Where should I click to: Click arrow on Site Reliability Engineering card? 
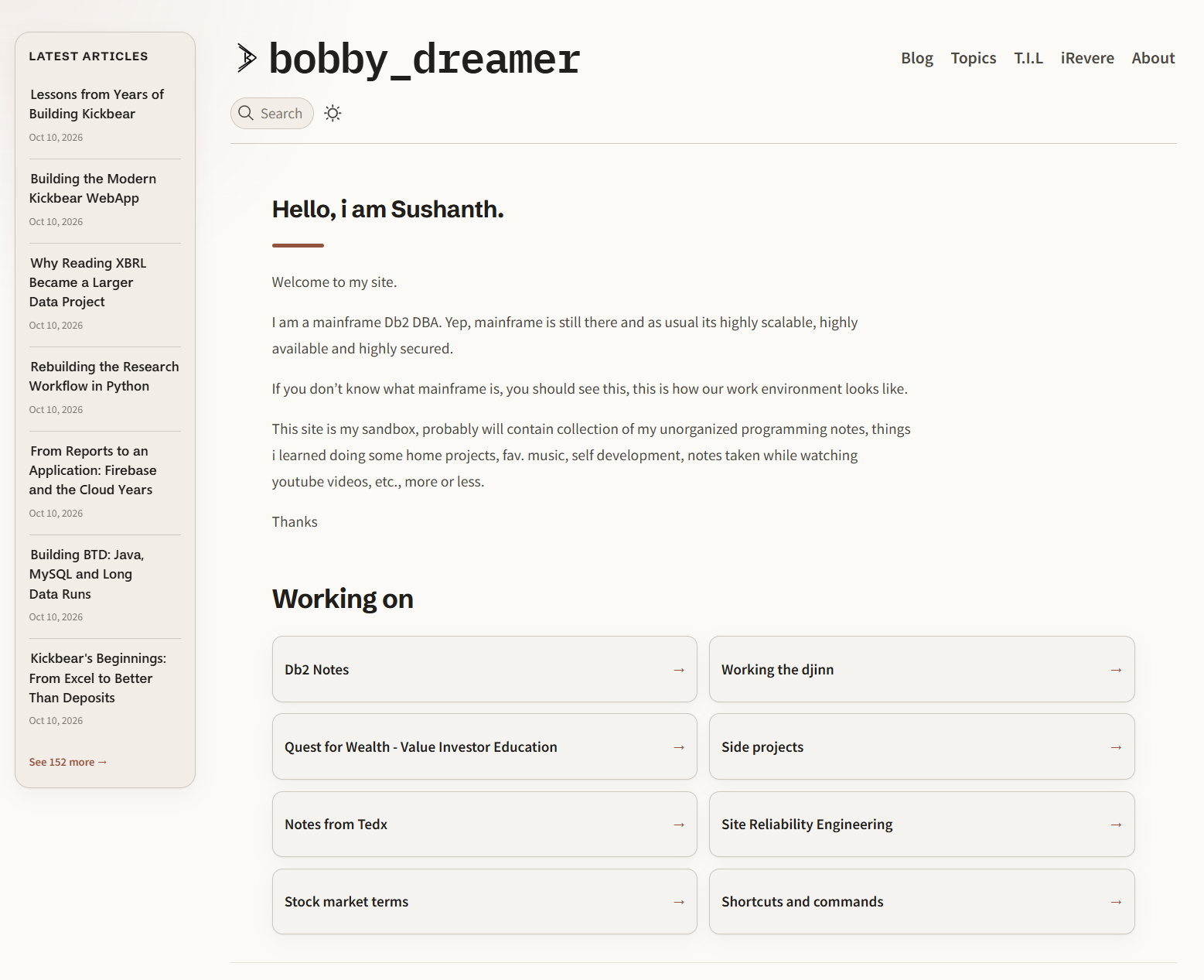[x=1116, y=825]
